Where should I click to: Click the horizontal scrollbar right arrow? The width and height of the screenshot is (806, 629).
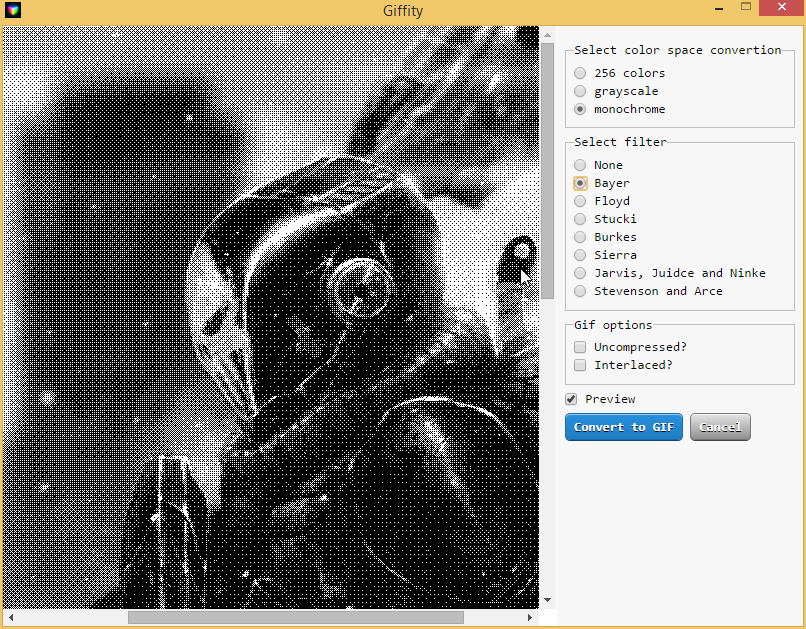[x=530, y=617]
